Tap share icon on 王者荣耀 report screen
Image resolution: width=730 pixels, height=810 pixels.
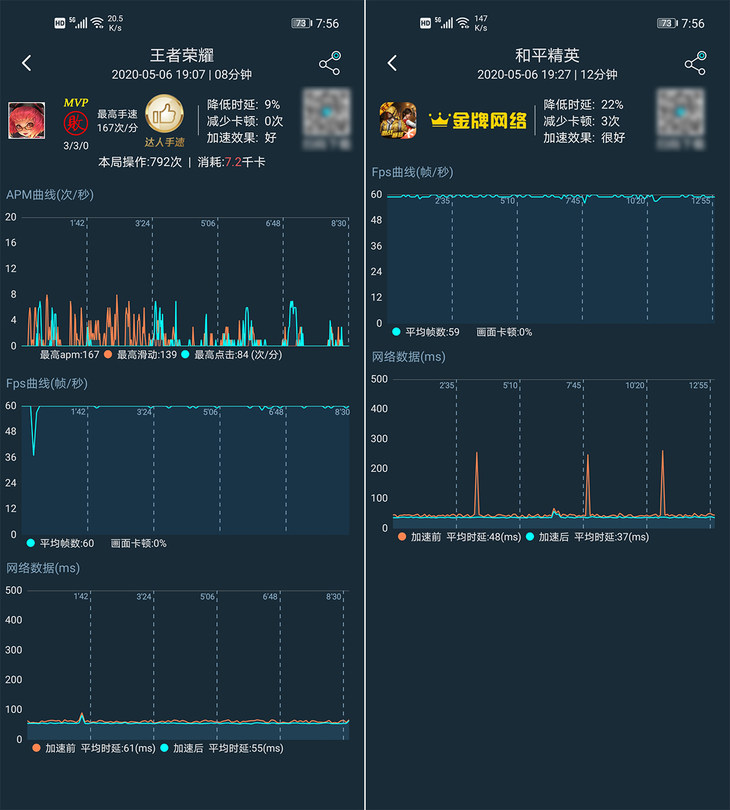pyautogui.click(x=330, y=63)
